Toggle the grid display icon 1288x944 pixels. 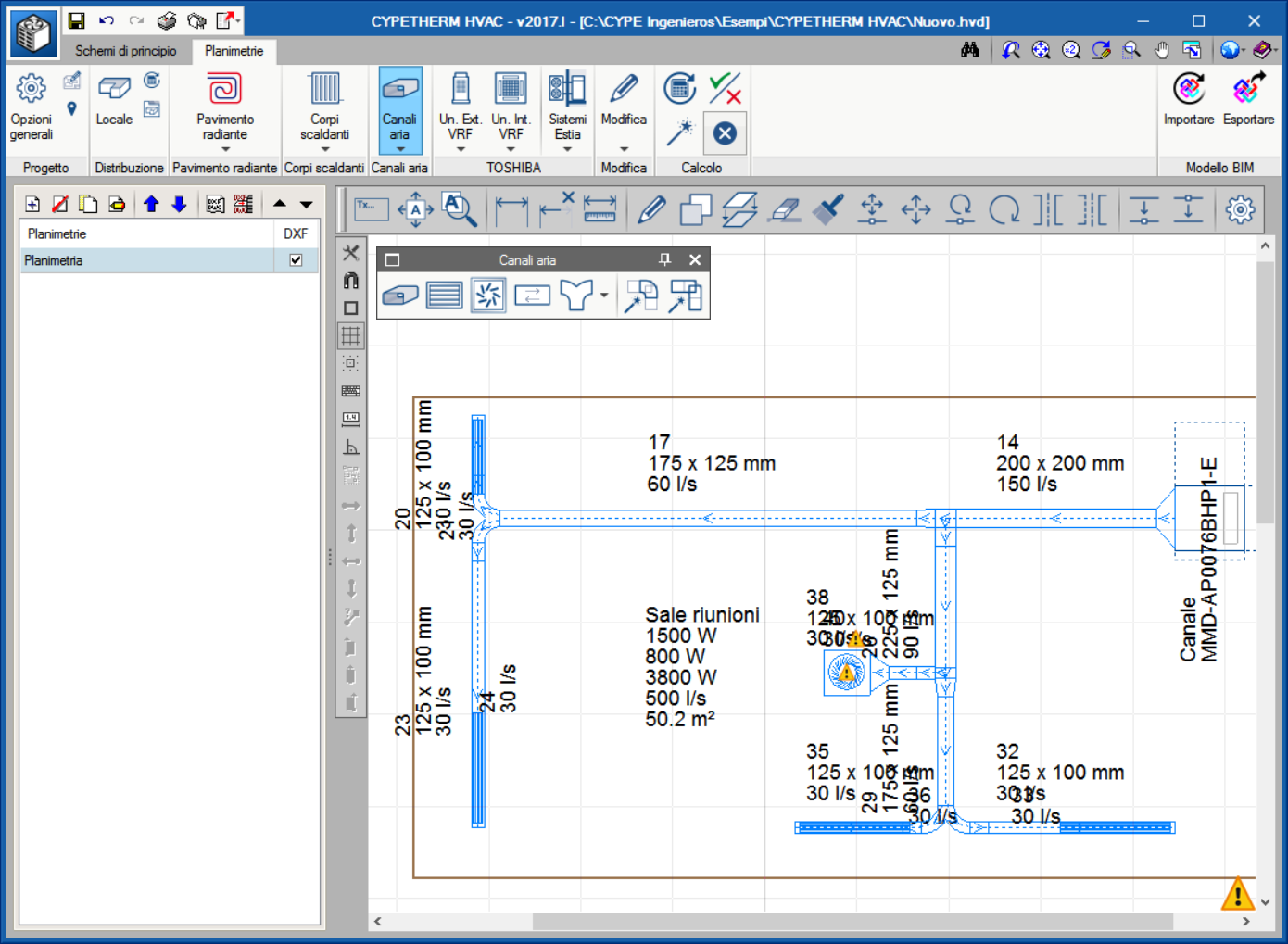(350, 335)
